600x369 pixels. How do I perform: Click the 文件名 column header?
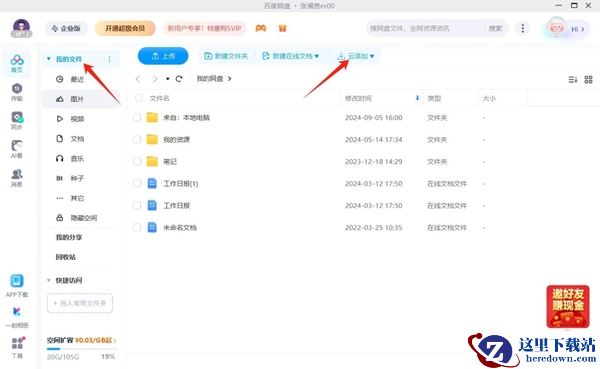click(160, 98)
